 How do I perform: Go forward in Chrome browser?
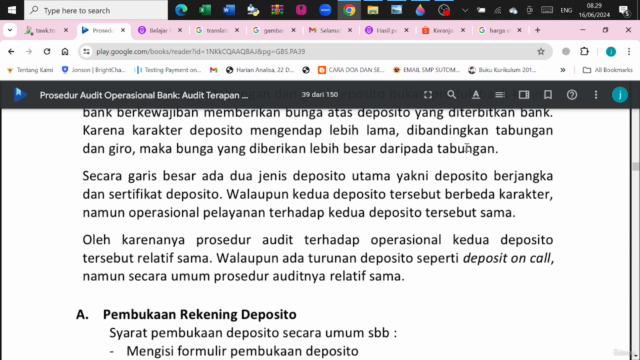point(29,51)
